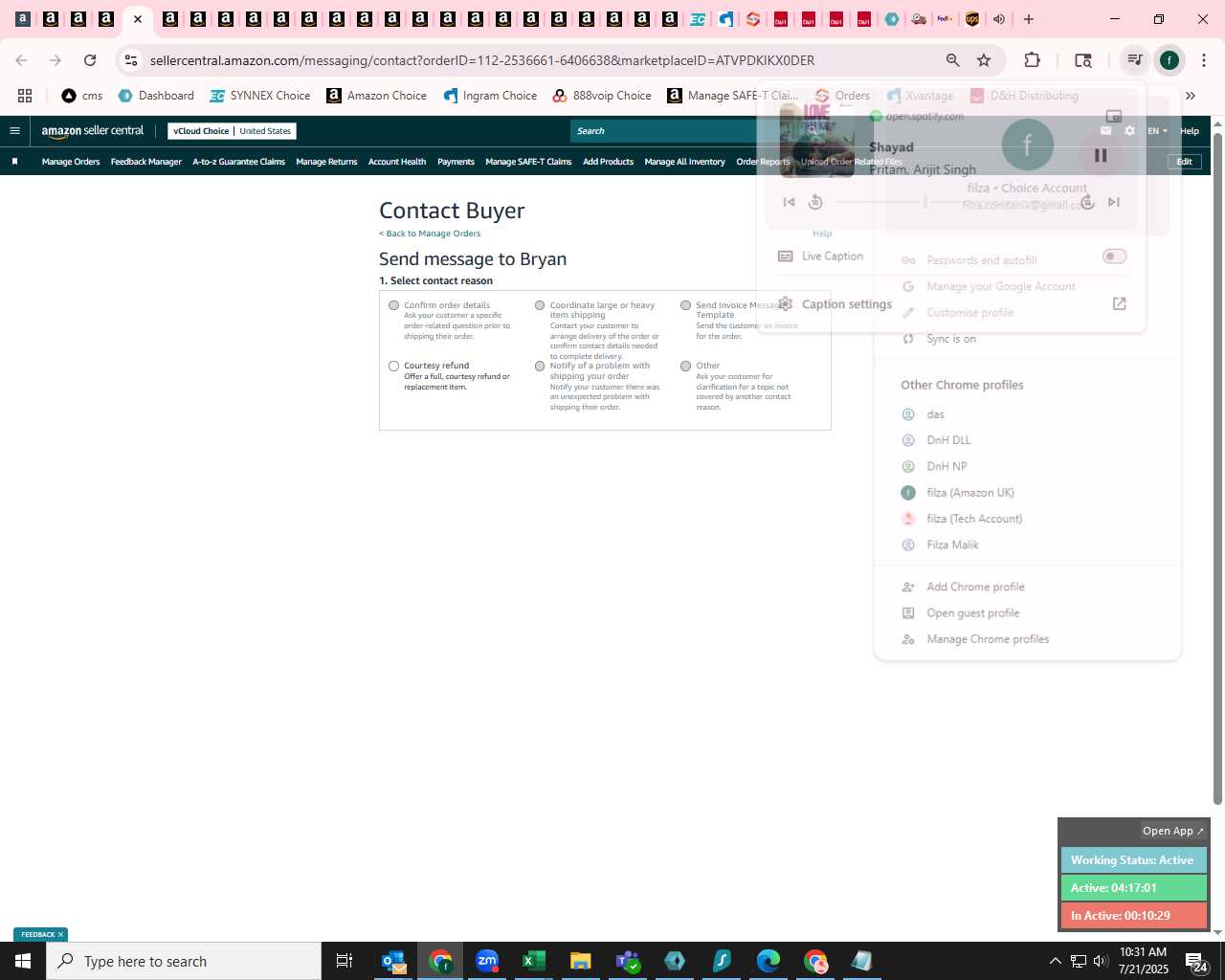Switch to the das Chrome profile
The image size is (1225, 980).
click(x=1027, y=414)
